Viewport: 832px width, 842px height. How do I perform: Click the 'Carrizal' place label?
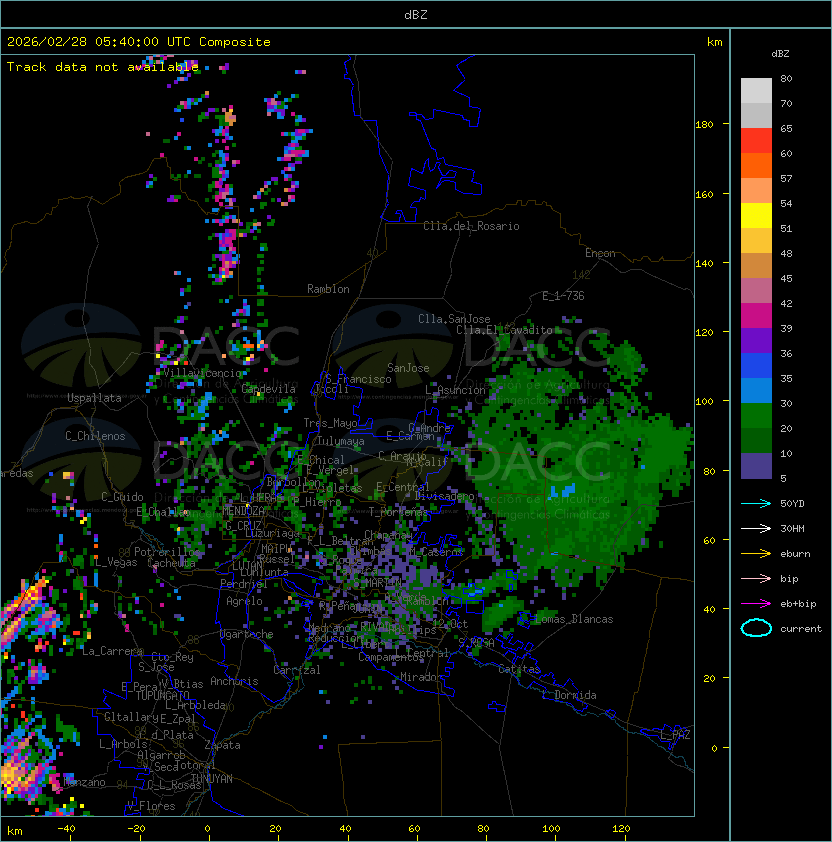tap(297, 670)
